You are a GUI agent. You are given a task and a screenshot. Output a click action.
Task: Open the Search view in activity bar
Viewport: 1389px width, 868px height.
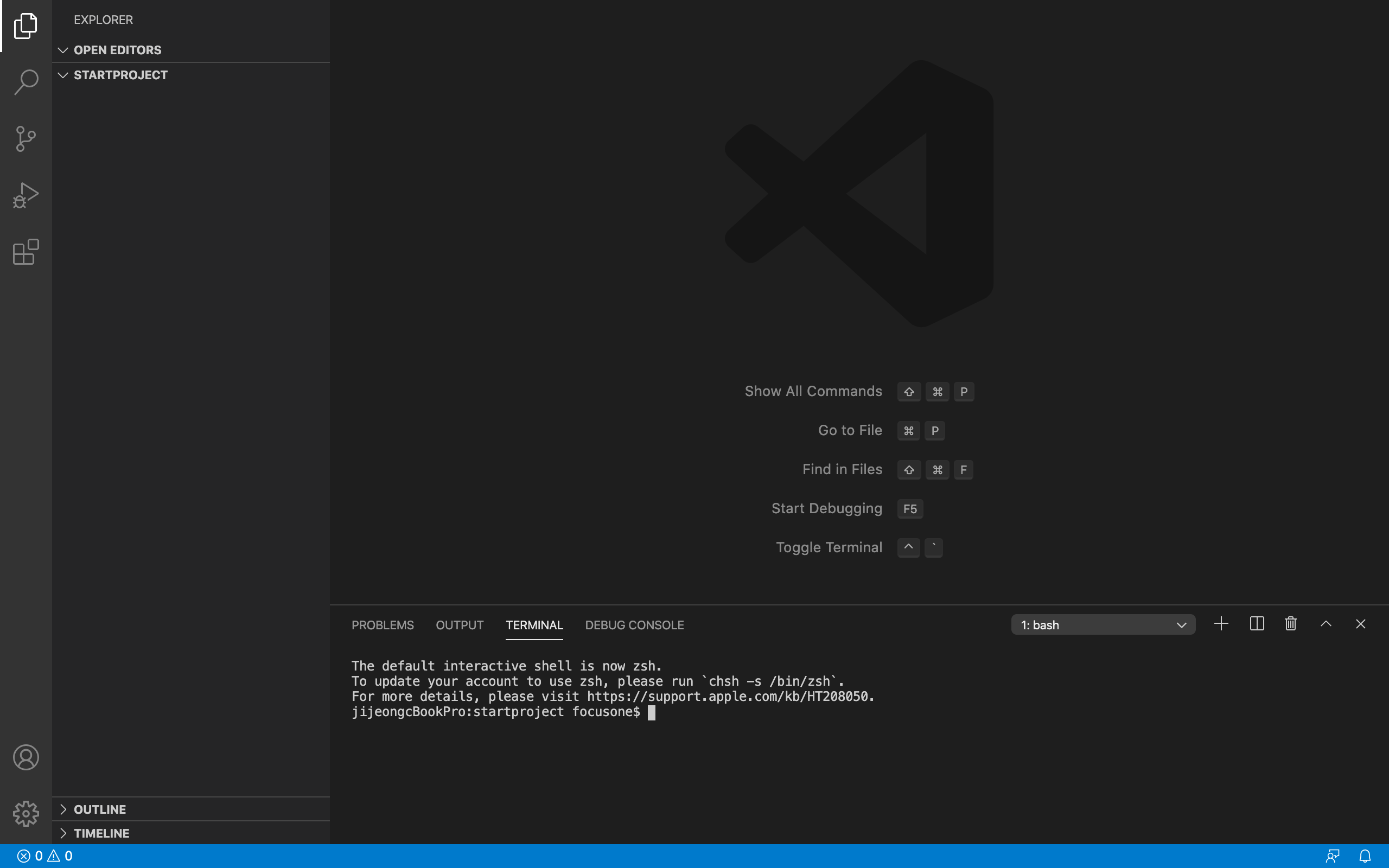point(26,82)
